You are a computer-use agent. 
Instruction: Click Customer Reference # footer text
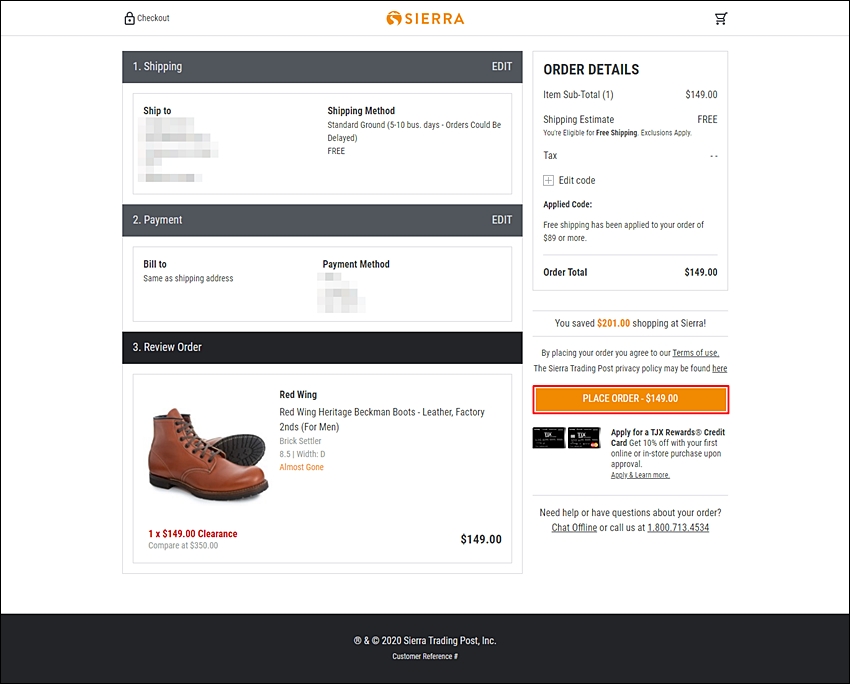click(x=425, y=656)
